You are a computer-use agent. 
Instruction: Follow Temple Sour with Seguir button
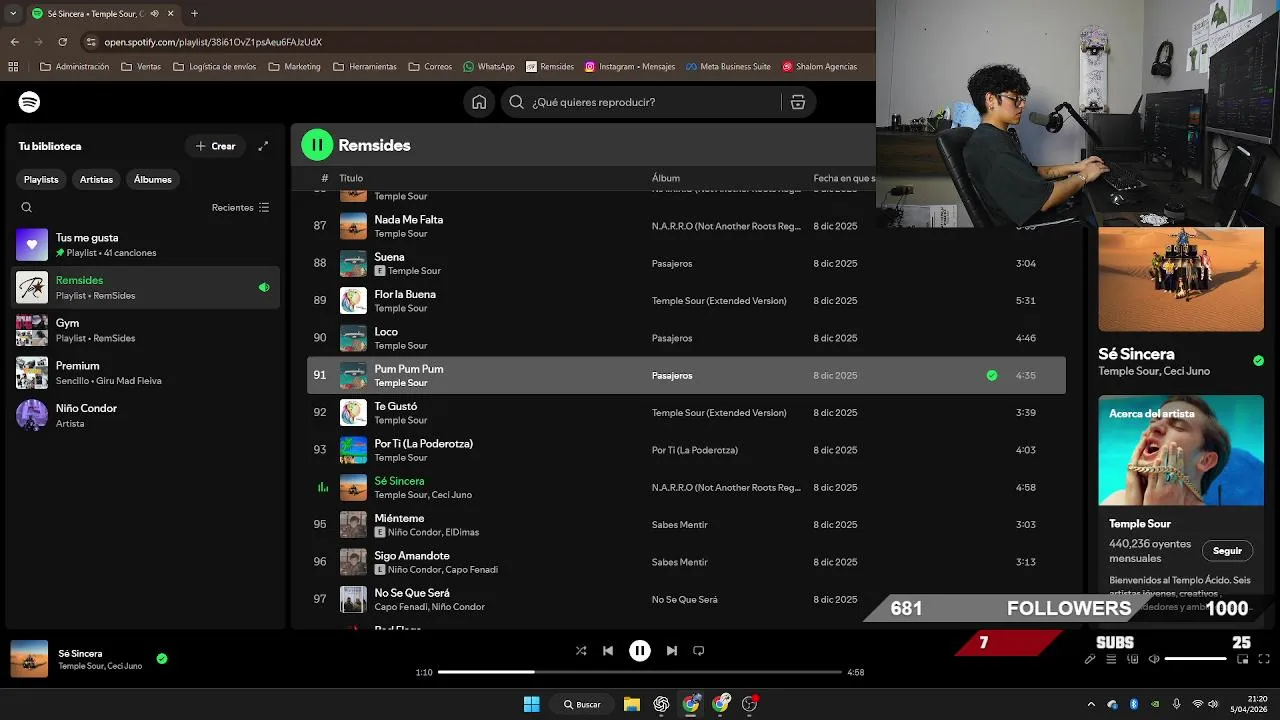[1227, 551]
